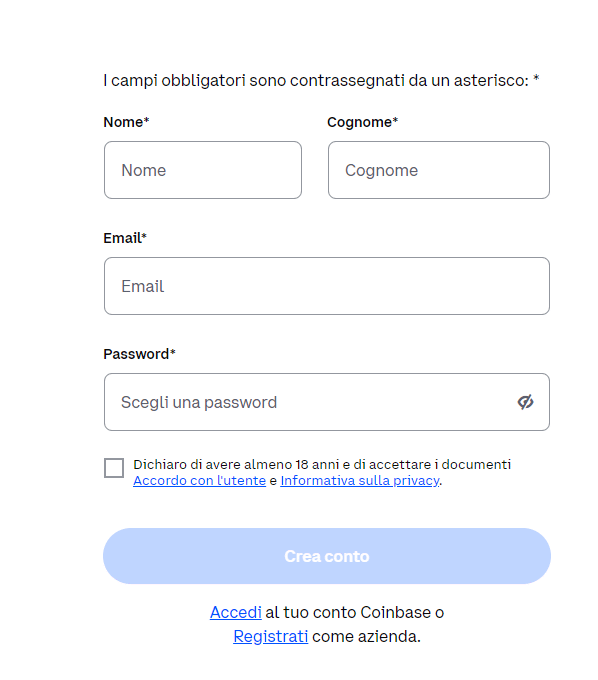Image resolution: width=598 pixels, height=680 pixels.
Task: Toggle password visibility eye icon
Action: pyautogui.click(x=525, y=402)
